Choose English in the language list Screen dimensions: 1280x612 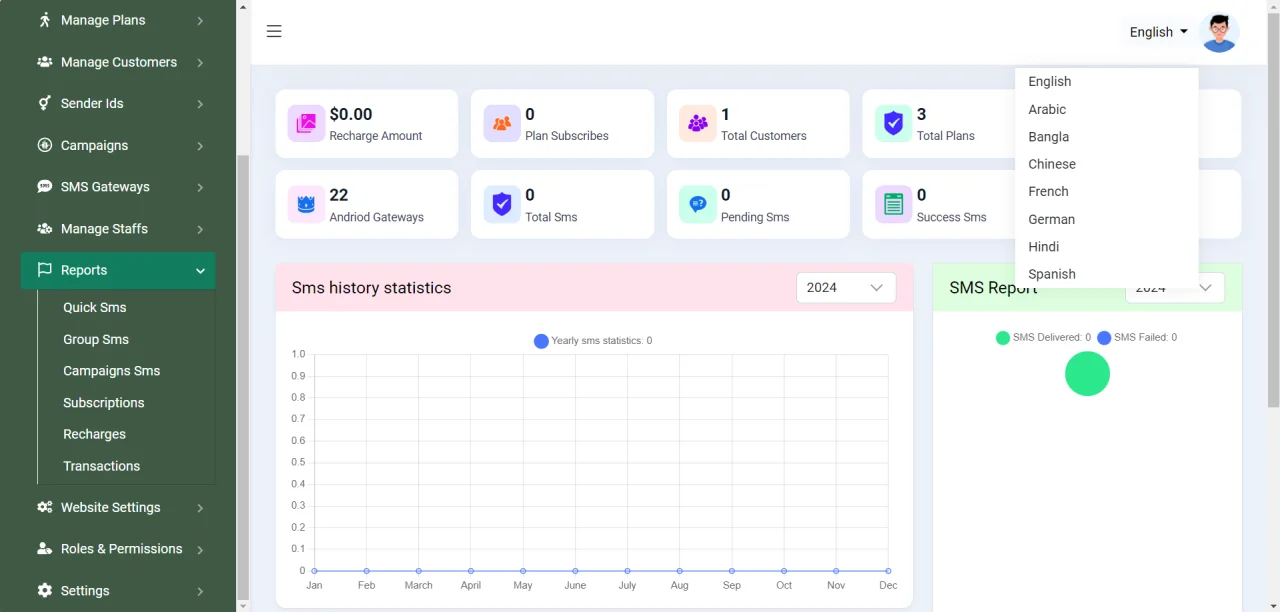click(1106, 82)
